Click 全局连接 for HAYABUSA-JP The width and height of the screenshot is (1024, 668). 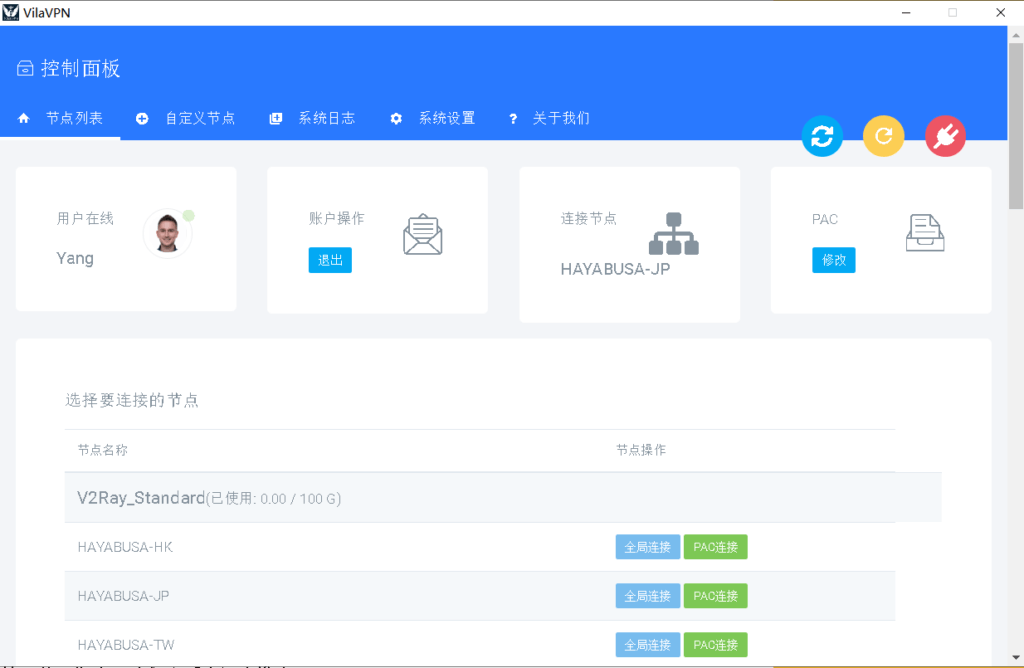(x=647, y=596)
